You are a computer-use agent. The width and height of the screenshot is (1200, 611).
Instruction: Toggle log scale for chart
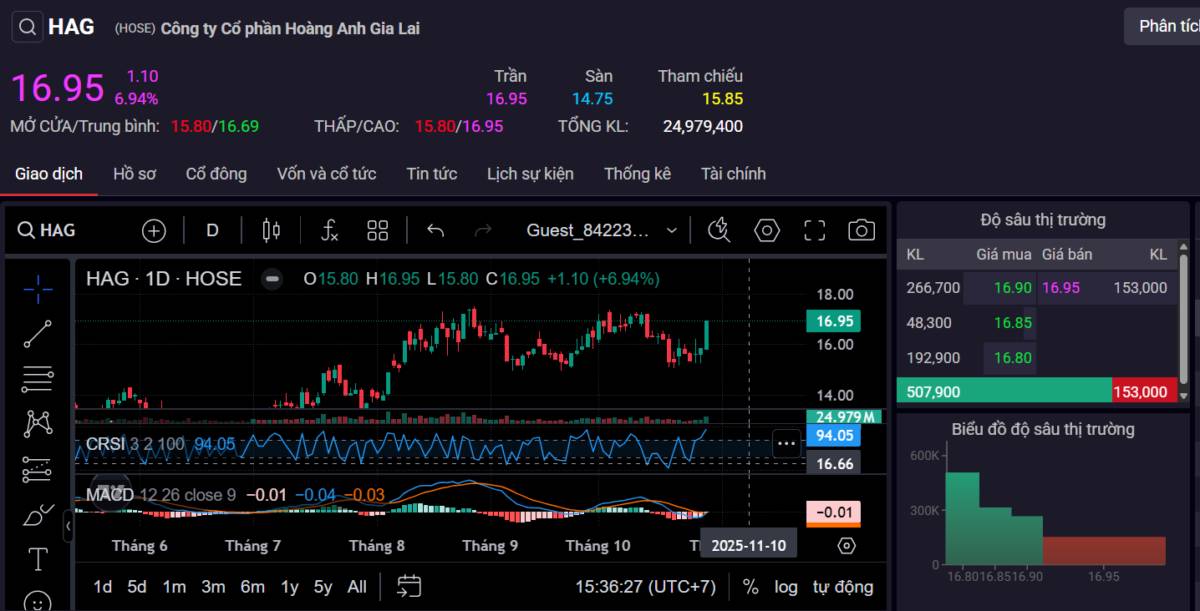tap(786, 587)
